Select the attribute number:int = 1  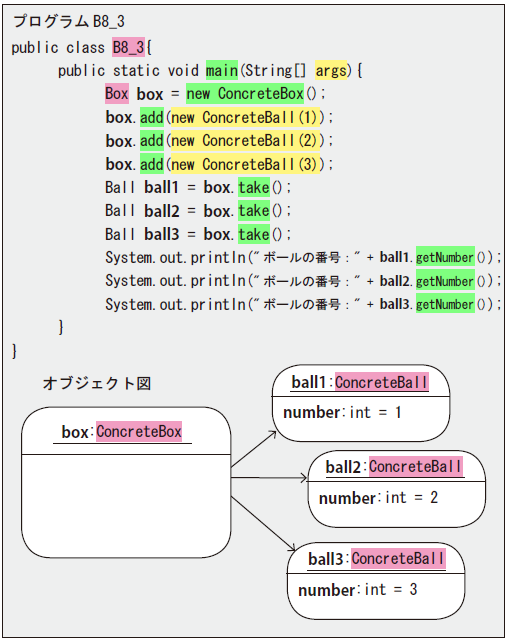[342, 413]
